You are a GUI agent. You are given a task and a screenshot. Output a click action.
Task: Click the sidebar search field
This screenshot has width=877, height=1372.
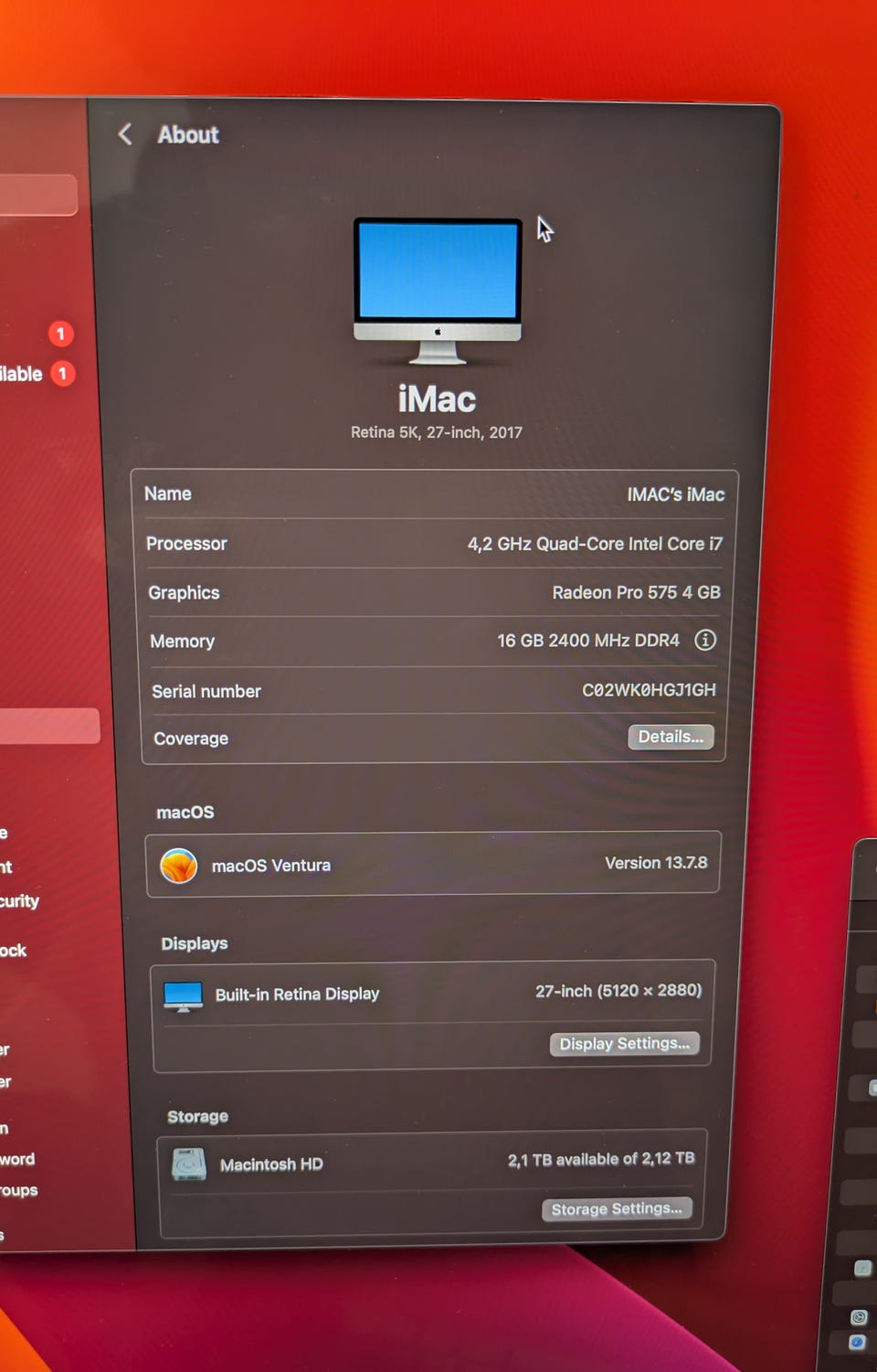(x=37, y=195)
